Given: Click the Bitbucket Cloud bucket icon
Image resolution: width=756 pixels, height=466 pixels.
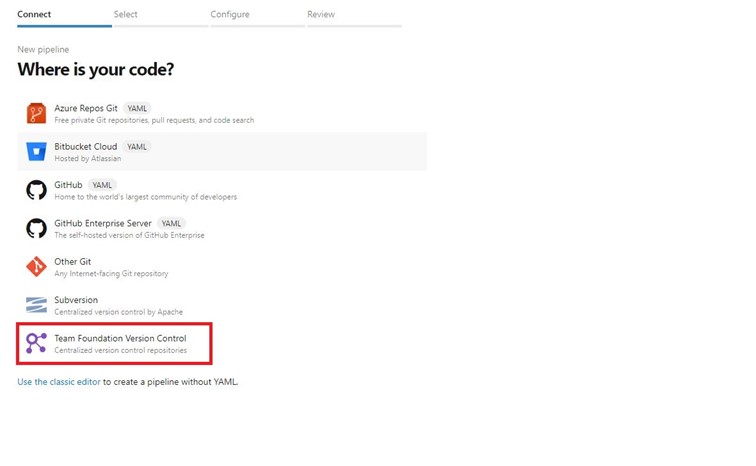Looking at the screenshot, I should [x=36, y=152].
